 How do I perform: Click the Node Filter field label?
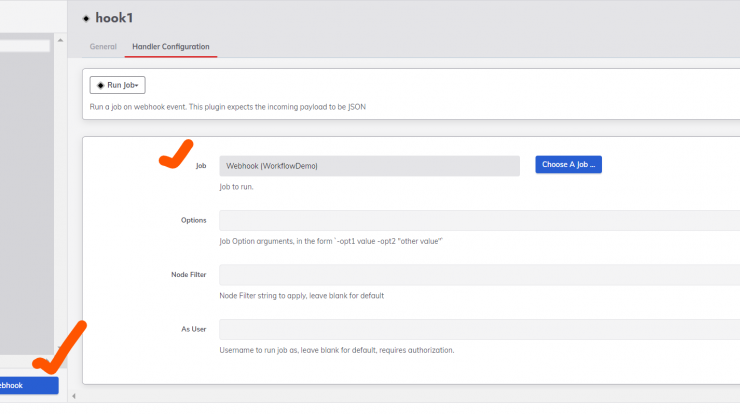click(189, 275)
